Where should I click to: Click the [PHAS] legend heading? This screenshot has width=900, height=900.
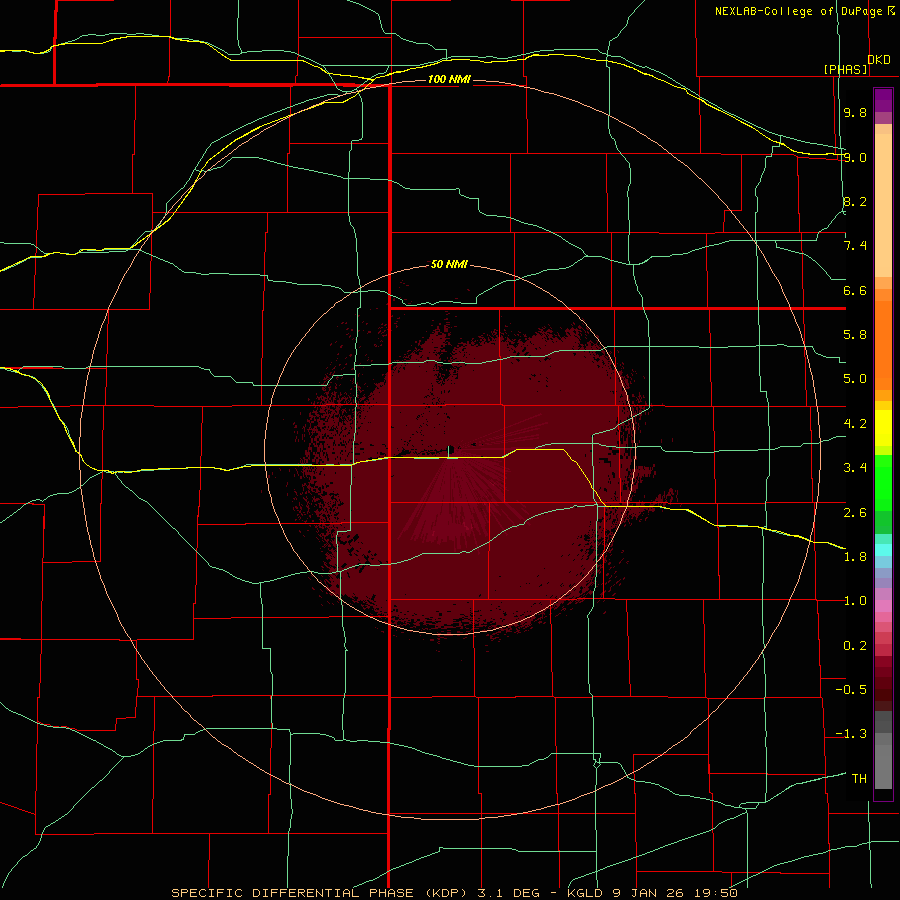point(845,69)
